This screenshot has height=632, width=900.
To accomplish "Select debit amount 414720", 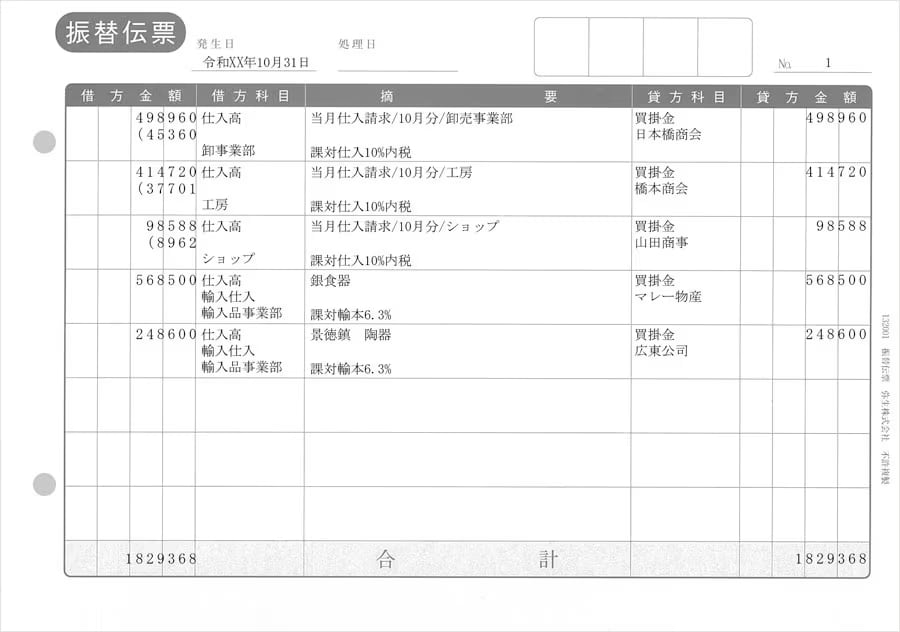I will (166, 172).
